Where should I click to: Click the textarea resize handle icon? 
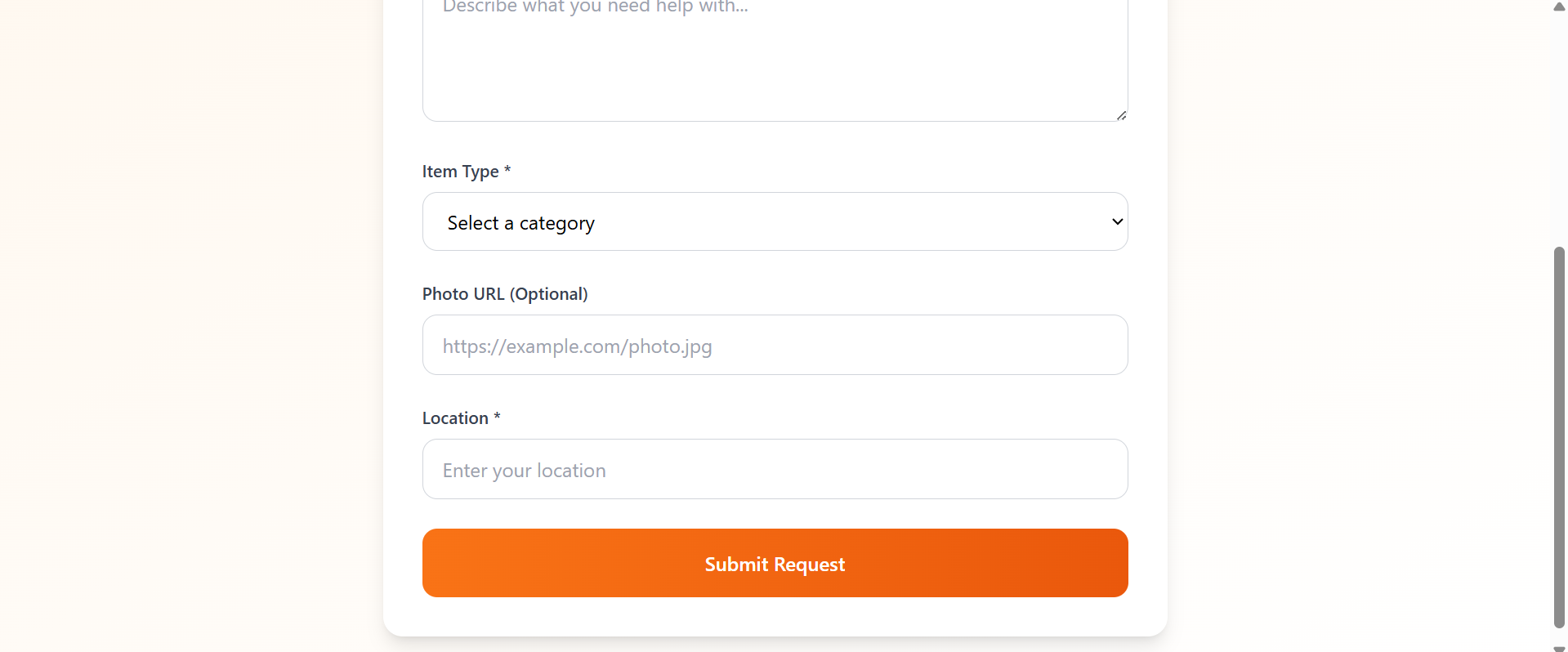tap(1121, 115)
